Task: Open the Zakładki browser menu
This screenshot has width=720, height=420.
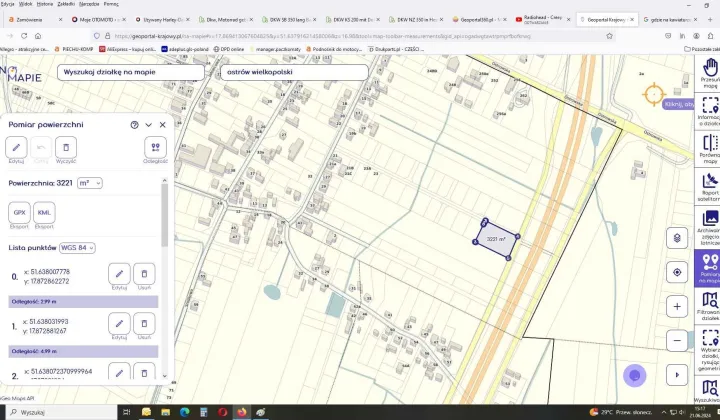Action: point(65,4)
